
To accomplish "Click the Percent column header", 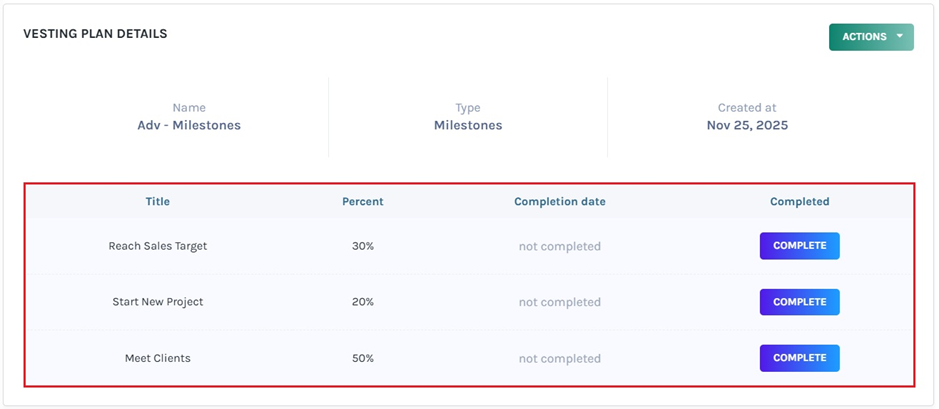I will [363, 202].
